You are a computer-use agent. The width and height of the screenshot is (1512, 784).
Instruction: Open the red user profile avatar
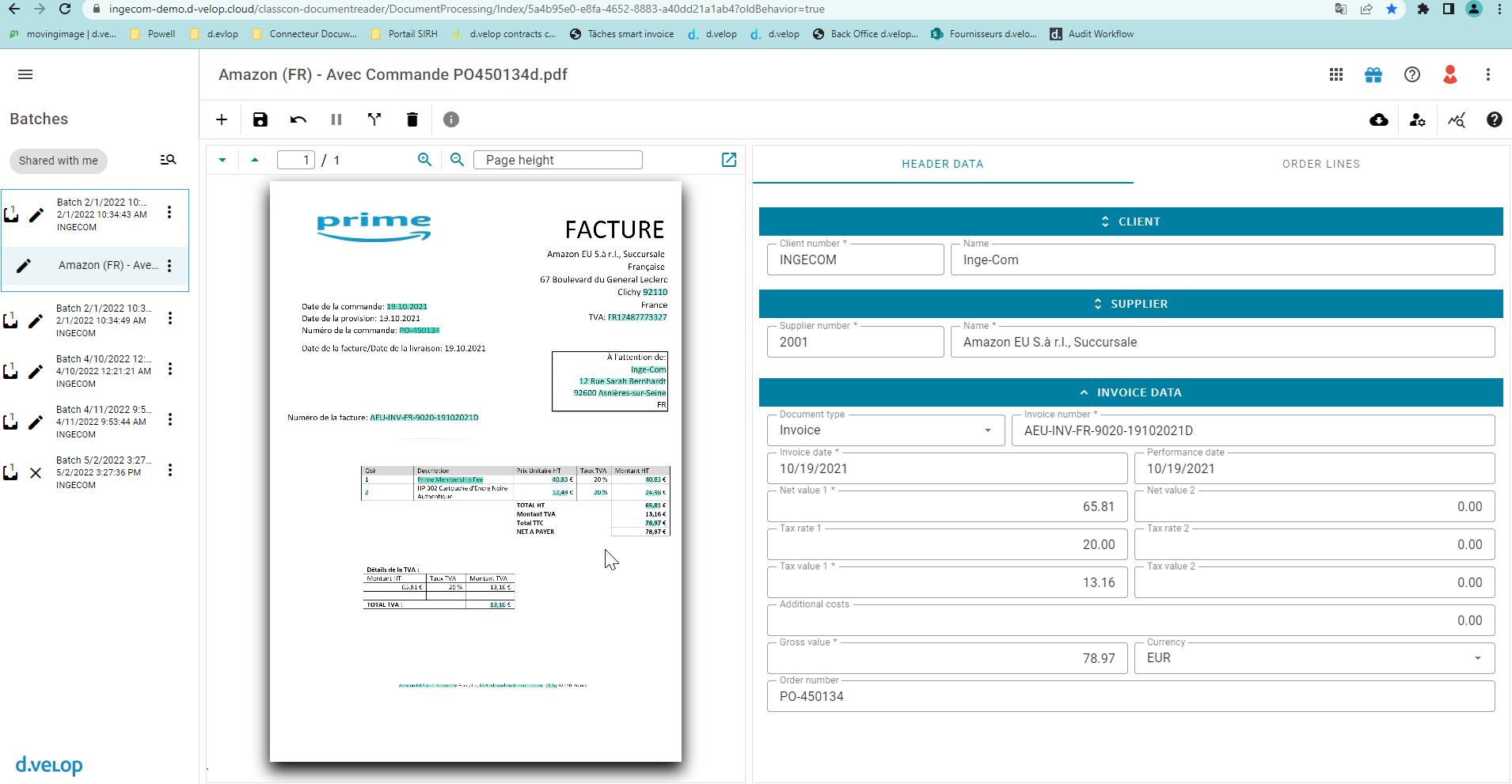coord(1450,74)
